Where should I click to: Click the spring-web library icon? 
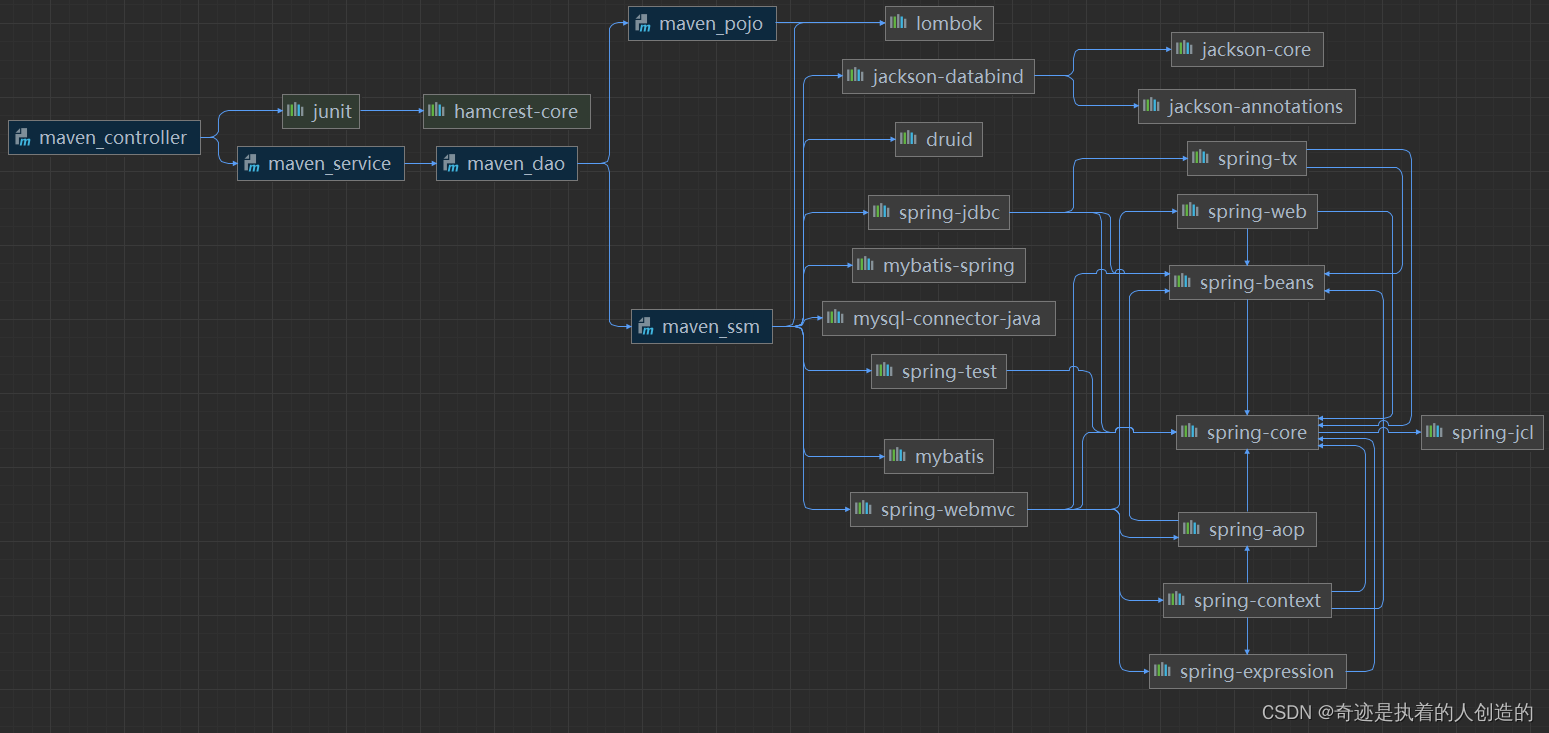[1190, 210]
